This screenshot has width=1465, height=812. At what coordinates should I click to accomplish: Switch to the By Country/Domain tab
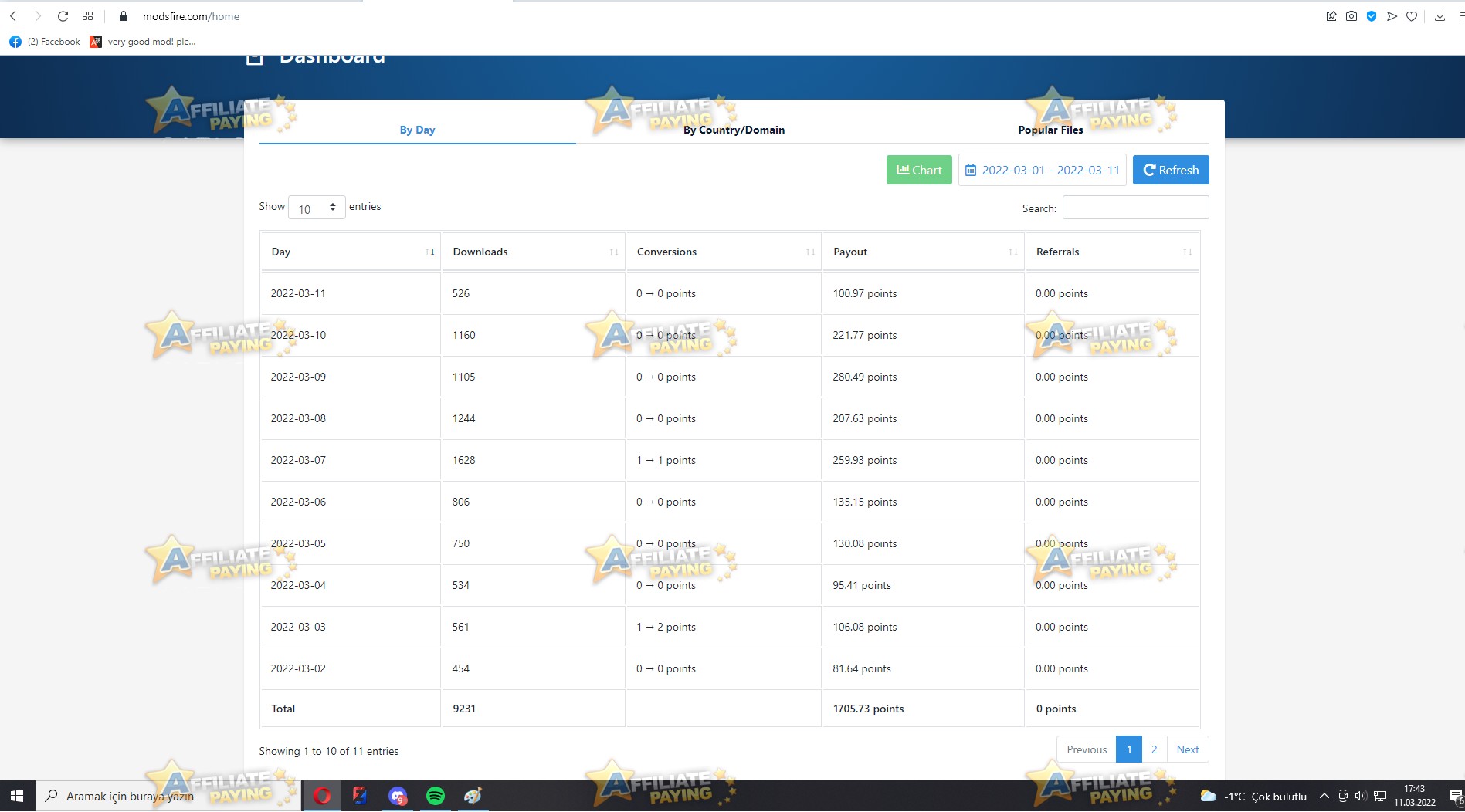point(734,130)
